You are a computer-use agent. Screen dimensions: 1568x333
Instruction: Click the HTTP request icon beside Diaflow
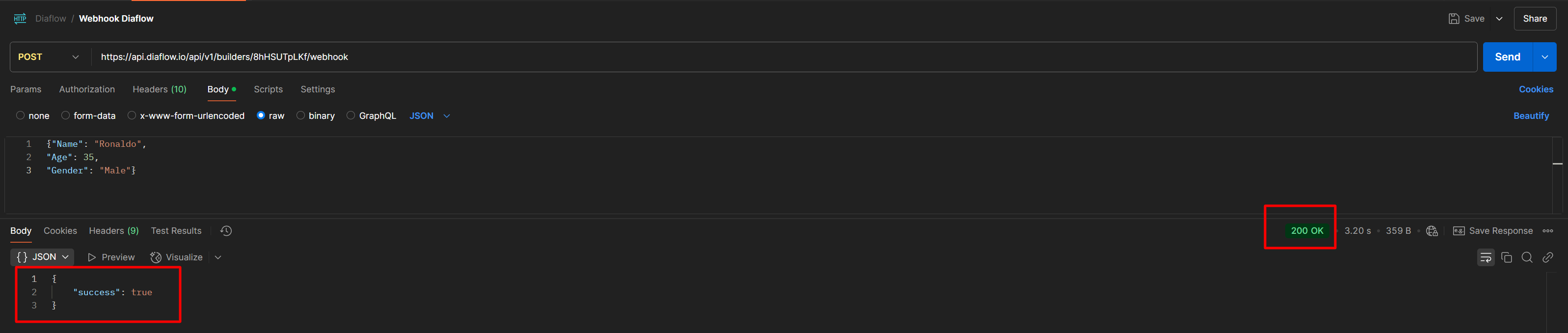coord(20,19)
